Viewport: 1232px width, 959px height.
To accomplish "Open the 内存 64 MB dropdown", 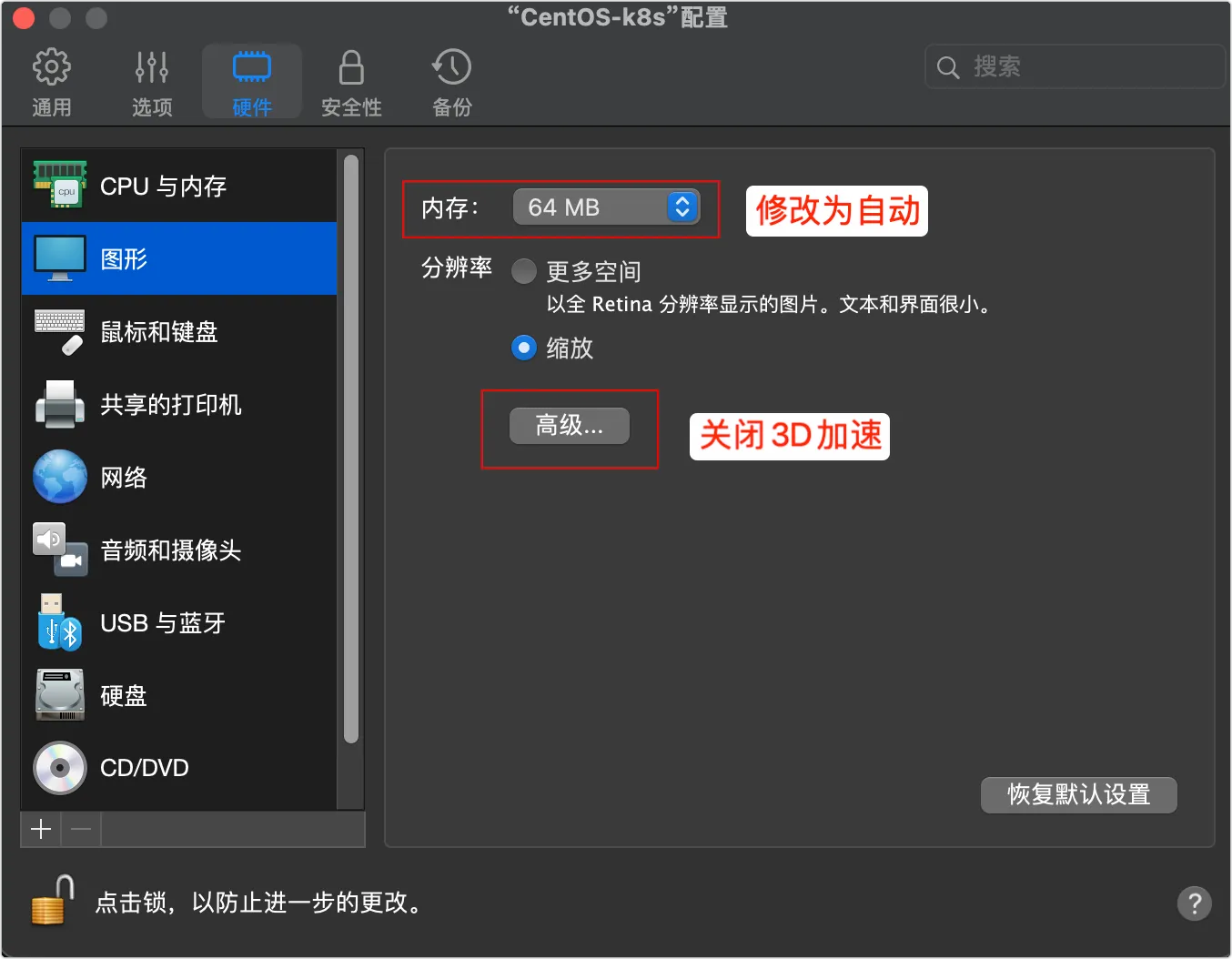I will [x=606, y=207].
